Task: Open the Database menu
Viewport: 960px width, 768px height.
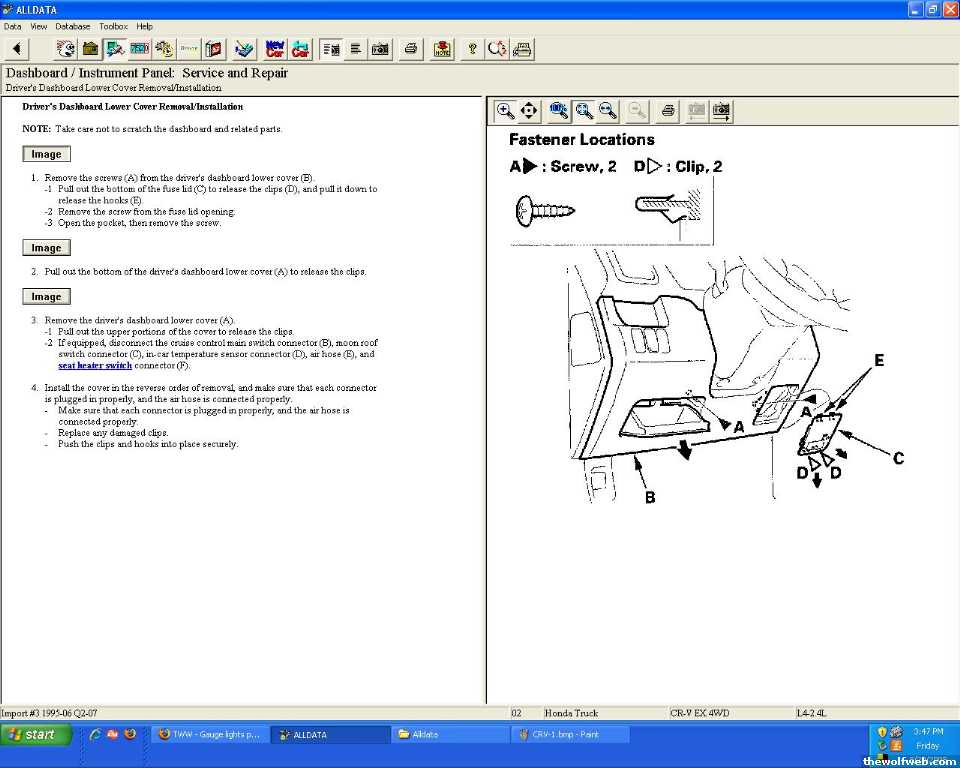Action: [x=72, y=26]
